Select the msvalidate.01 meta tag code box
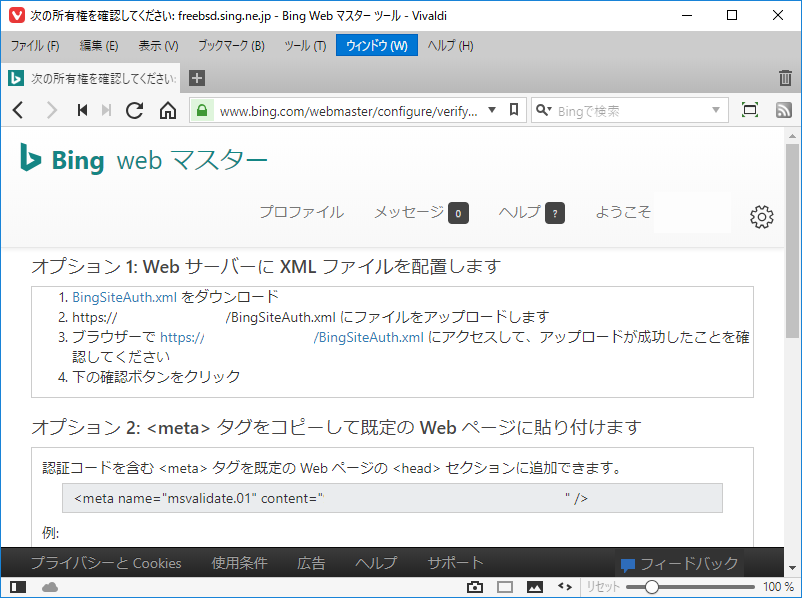The image size is (802, 598). pyautogui.click(x=392, y=498)
